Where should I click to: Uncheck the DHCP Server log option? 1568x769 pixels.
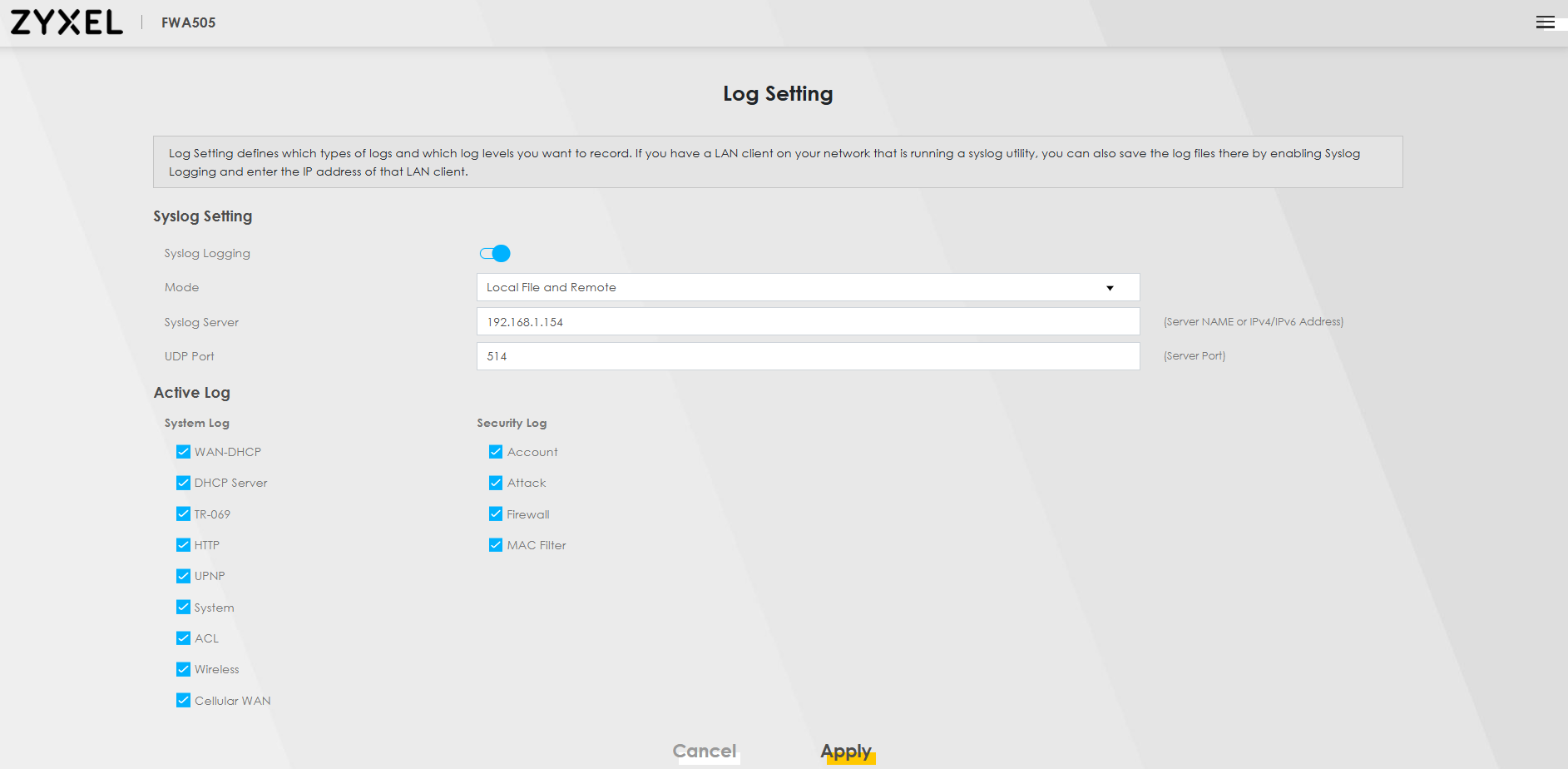tap(183, 482)
